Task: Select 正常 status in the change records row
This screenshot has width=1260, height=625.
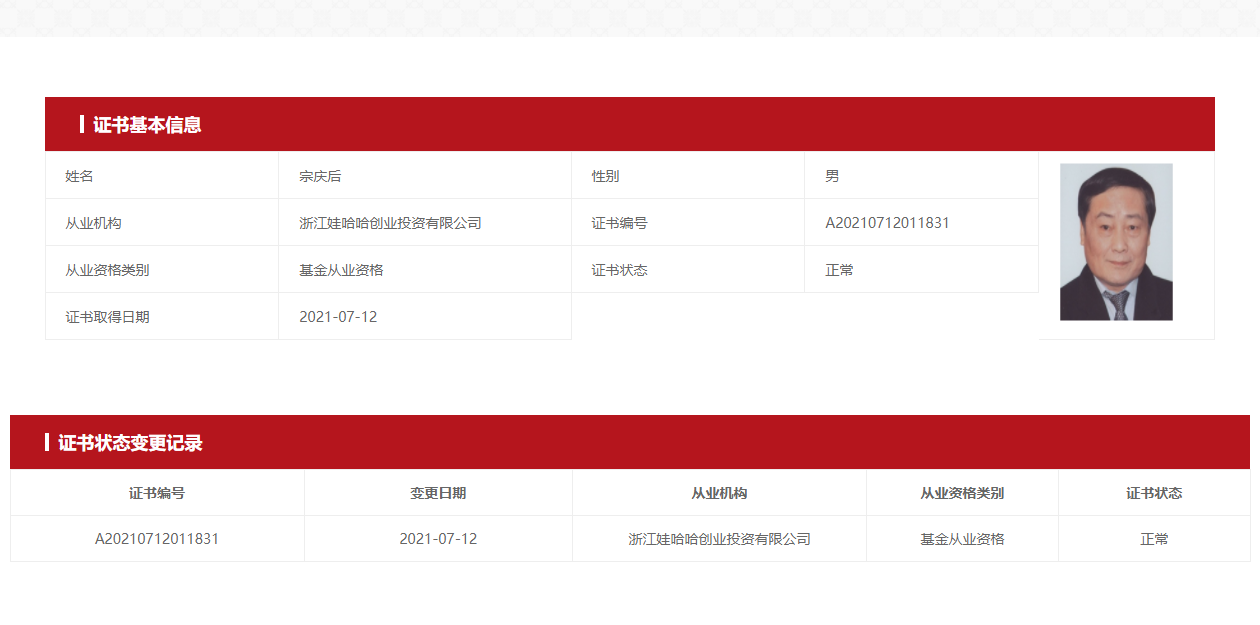Action: tap(1154, 539)
